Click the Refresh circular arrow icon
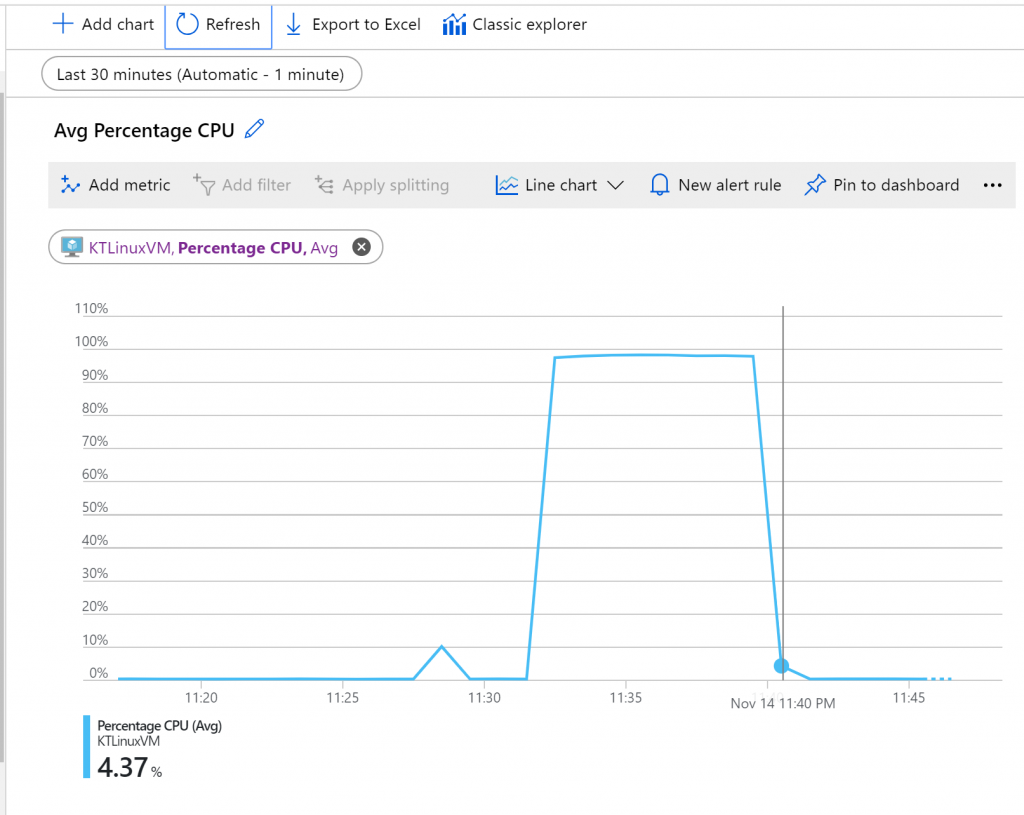This screenshot has height=815, width=1024. 187,24
